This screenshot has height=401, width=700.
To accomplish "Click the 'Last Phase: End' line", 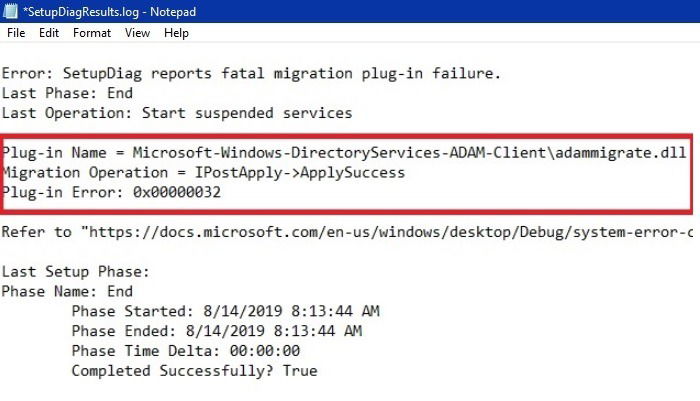I will pyautogui.click(x=66, y=93).
